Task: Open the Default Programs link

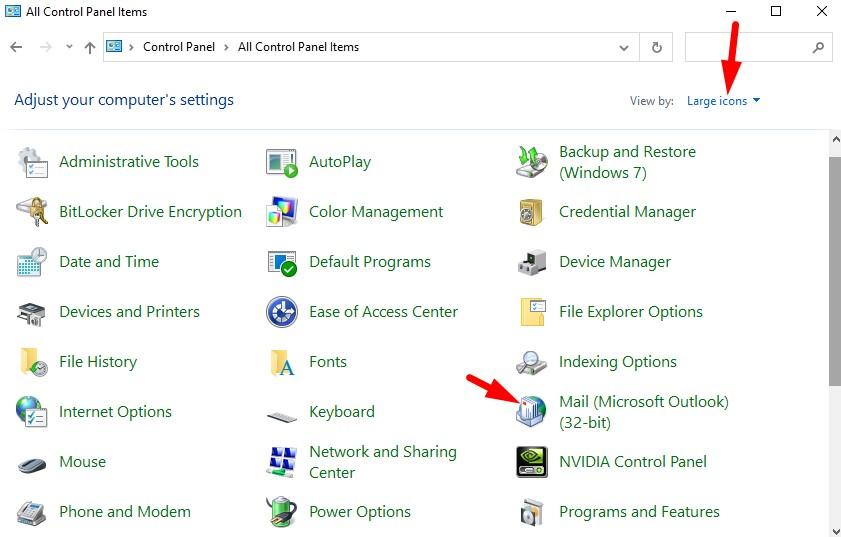Action: tap(370, 262)
